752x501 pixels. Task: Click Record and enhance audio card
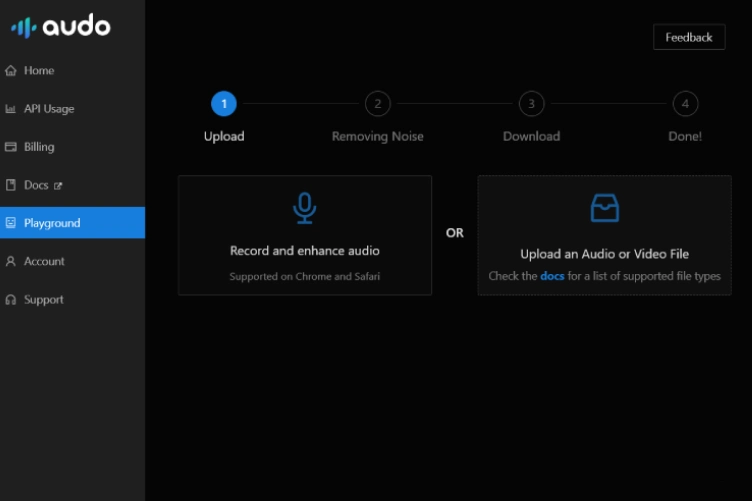pos(305,235)
